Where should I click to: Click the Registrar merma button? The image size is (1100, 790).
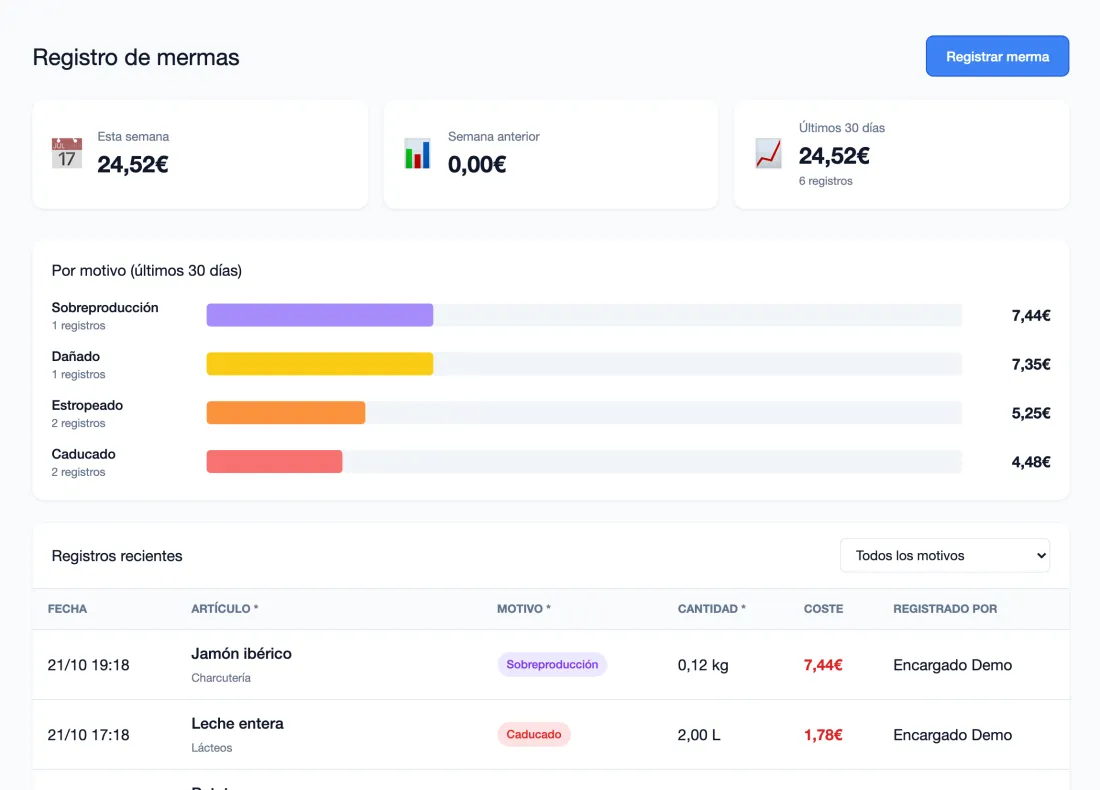click(998, 56)
